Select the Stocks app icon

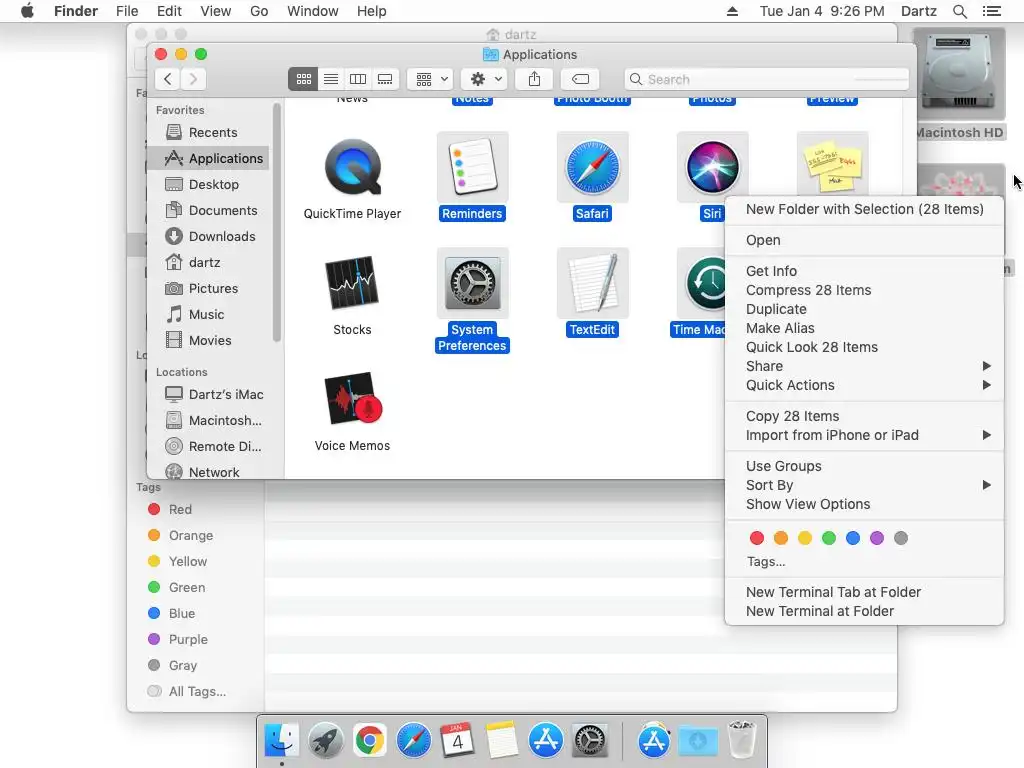[x=353, y=283]
